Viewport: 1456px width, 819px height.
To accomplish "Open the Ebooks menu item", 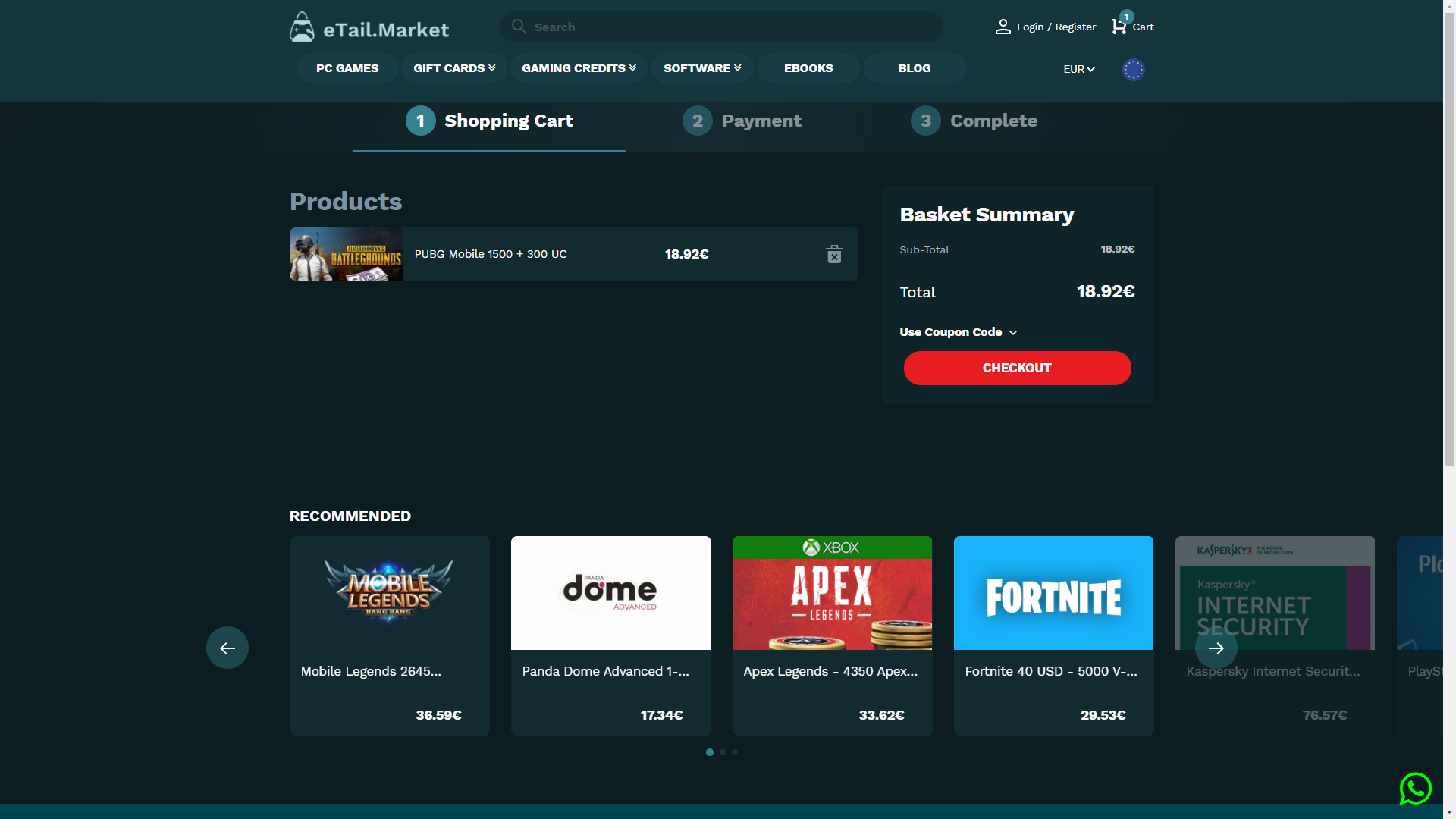I will tap(808, 68).
